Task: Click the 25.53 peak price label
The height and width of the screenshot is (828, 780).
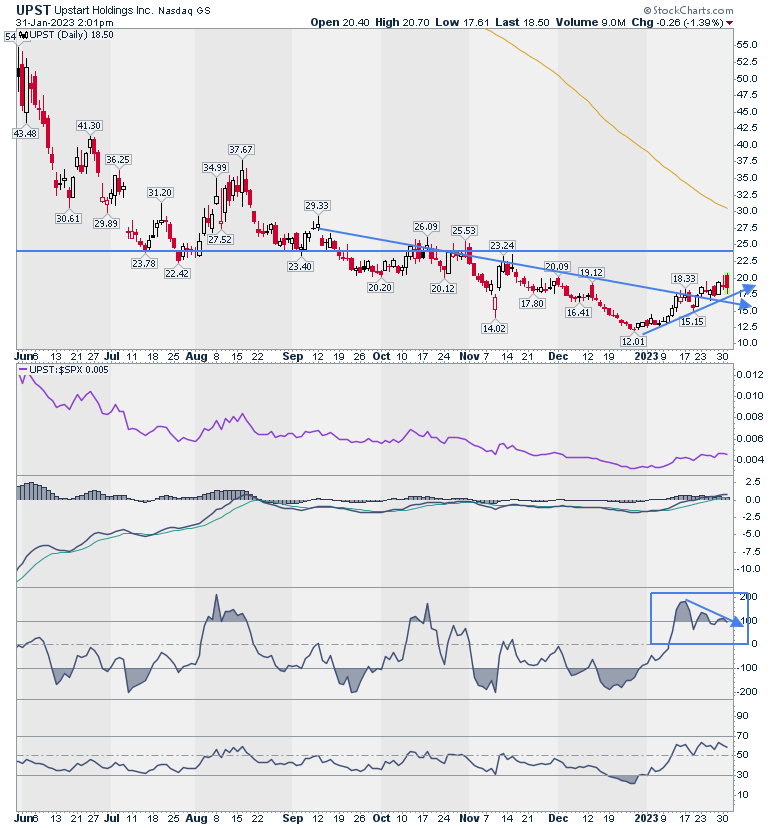Action: pos(464,231)
